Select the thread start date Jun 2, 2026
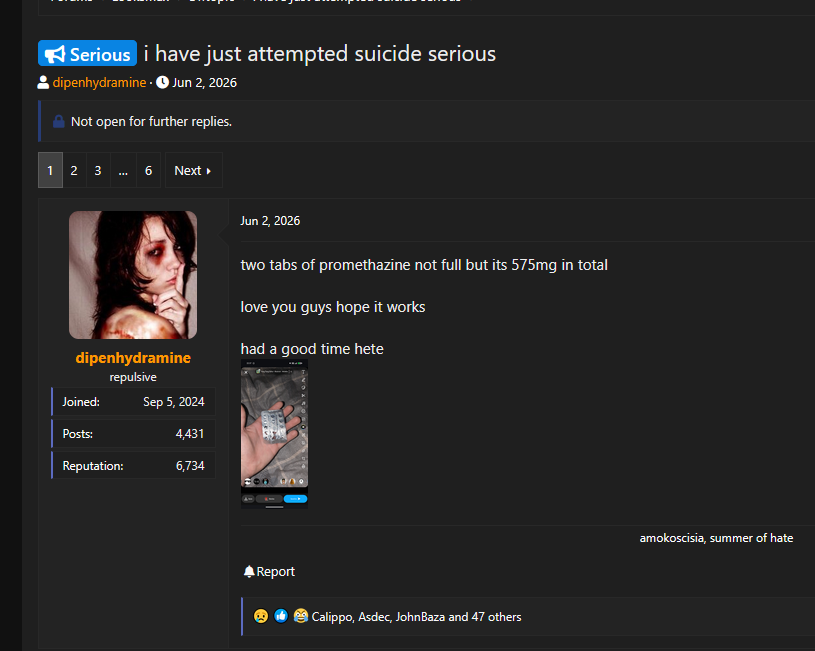This screenshot has width=815, height=651. coord(204,83)
